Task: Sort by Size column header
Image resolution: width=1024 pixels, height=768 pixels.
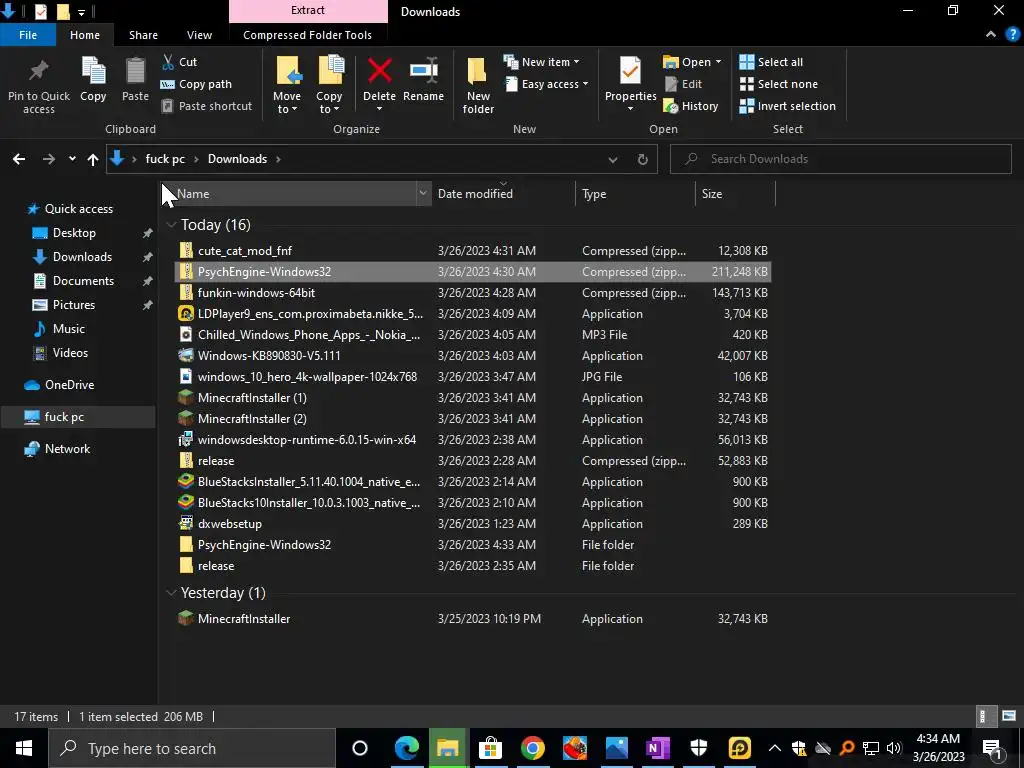Action: [735, 193]
